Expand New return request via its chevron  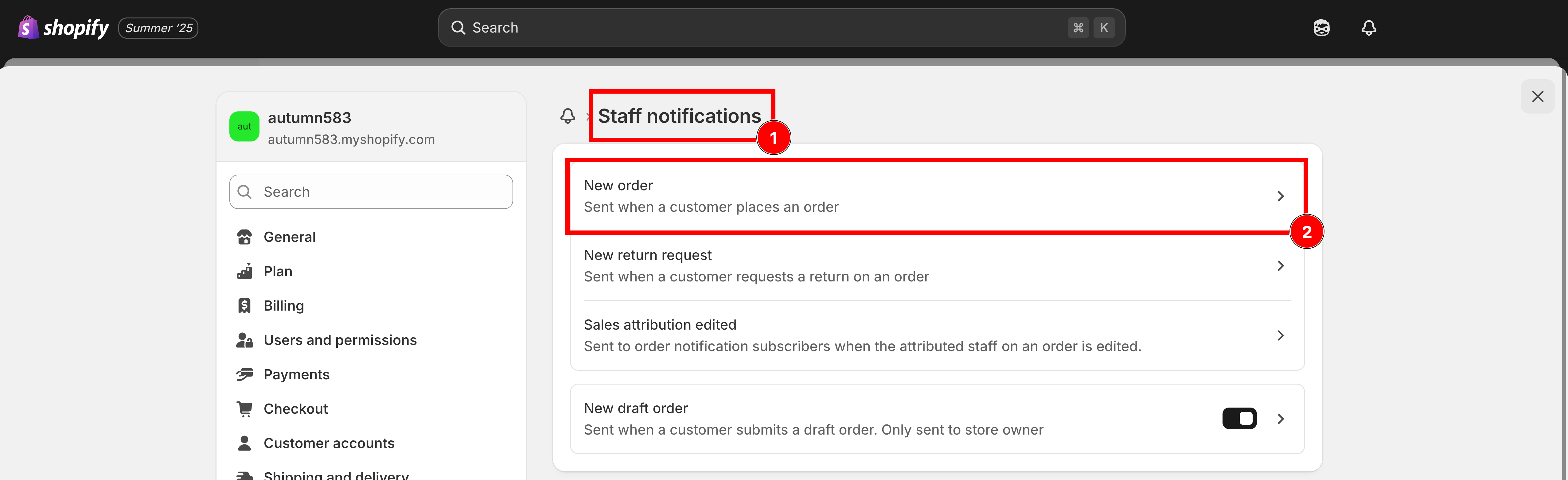[1281, 266]
